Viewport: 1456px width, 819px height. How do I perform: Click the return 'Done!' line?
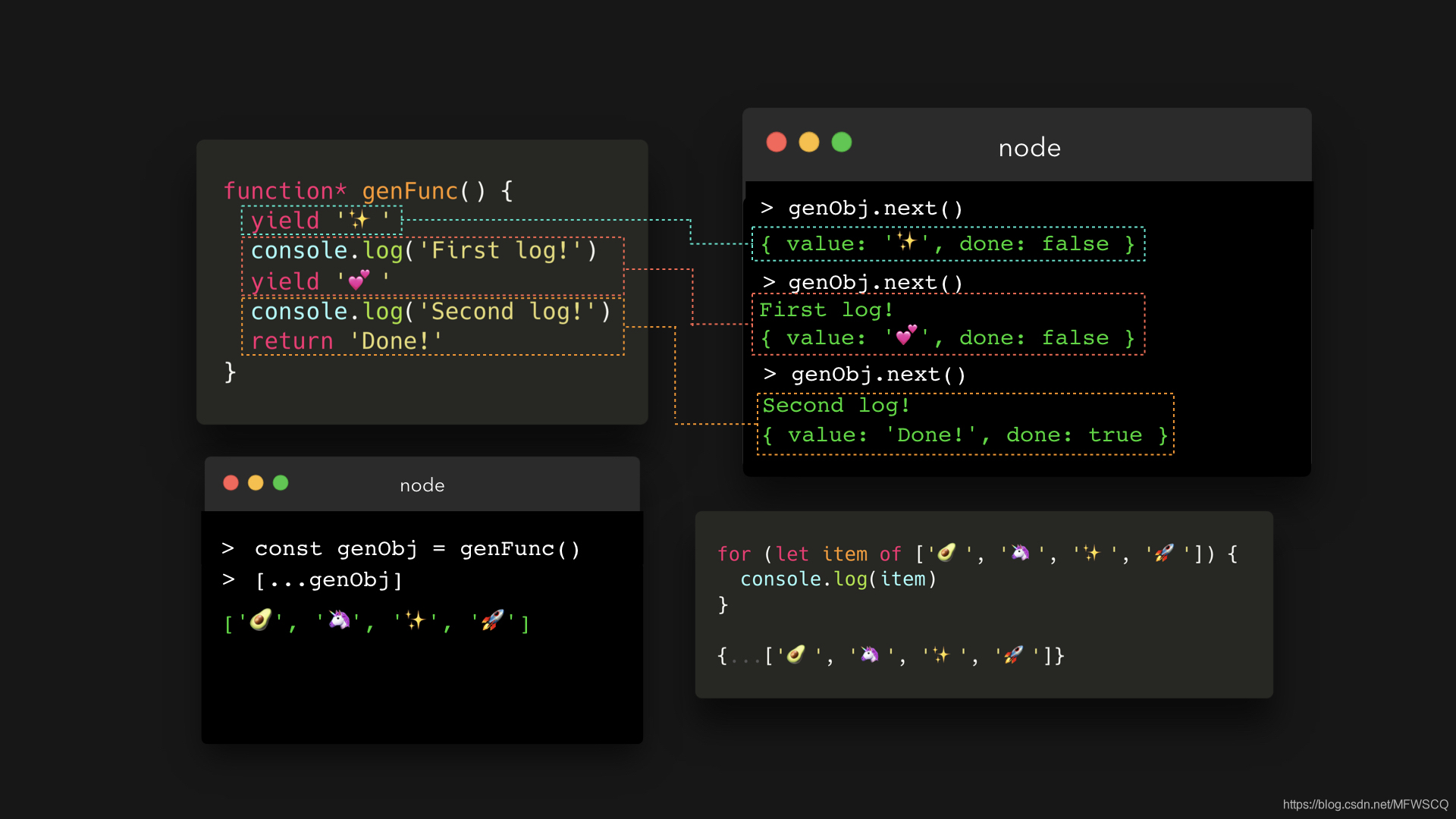point(347,341)
